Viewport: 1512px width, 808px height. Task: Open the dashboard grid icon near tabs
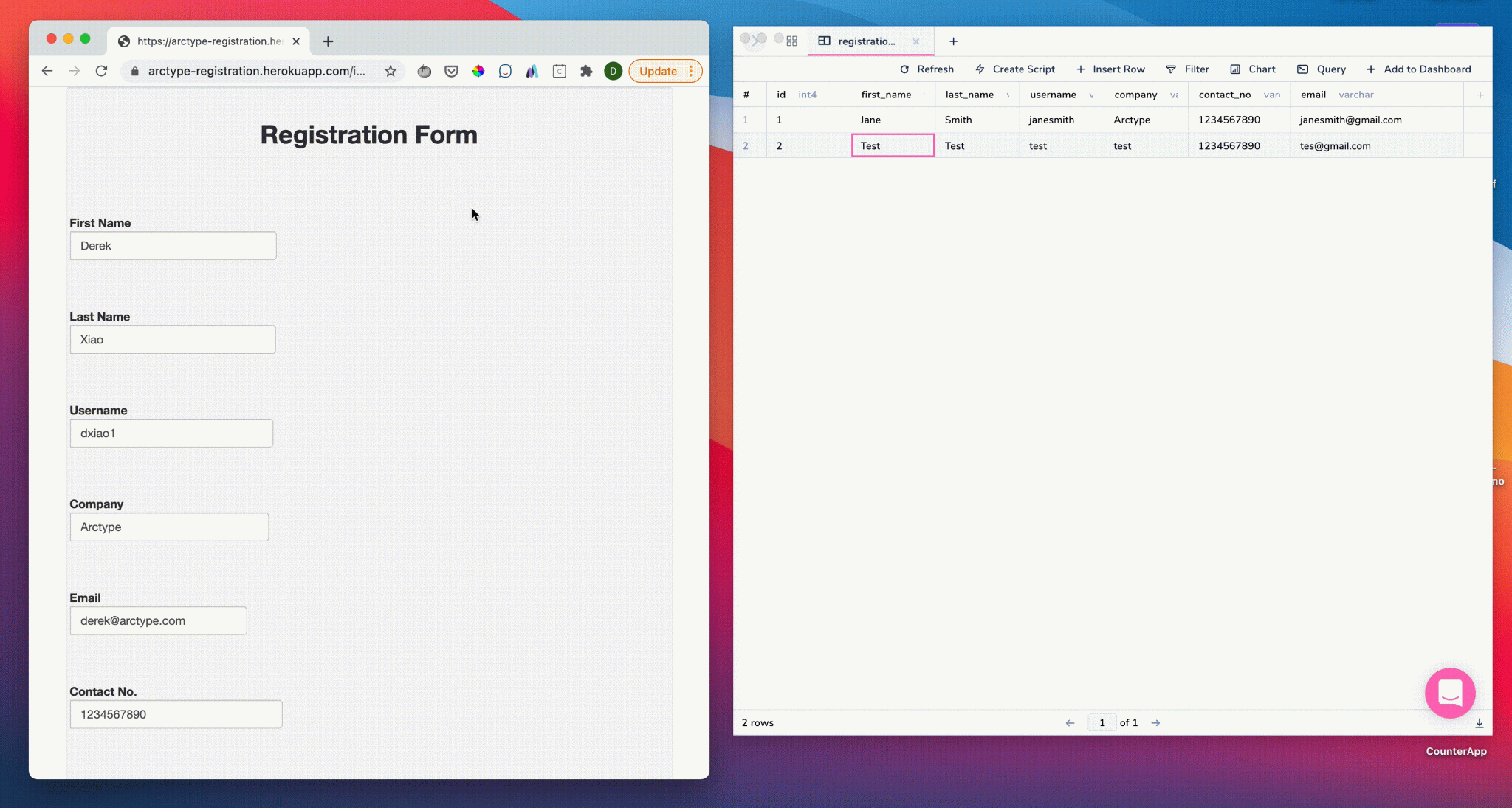(791, 41)
